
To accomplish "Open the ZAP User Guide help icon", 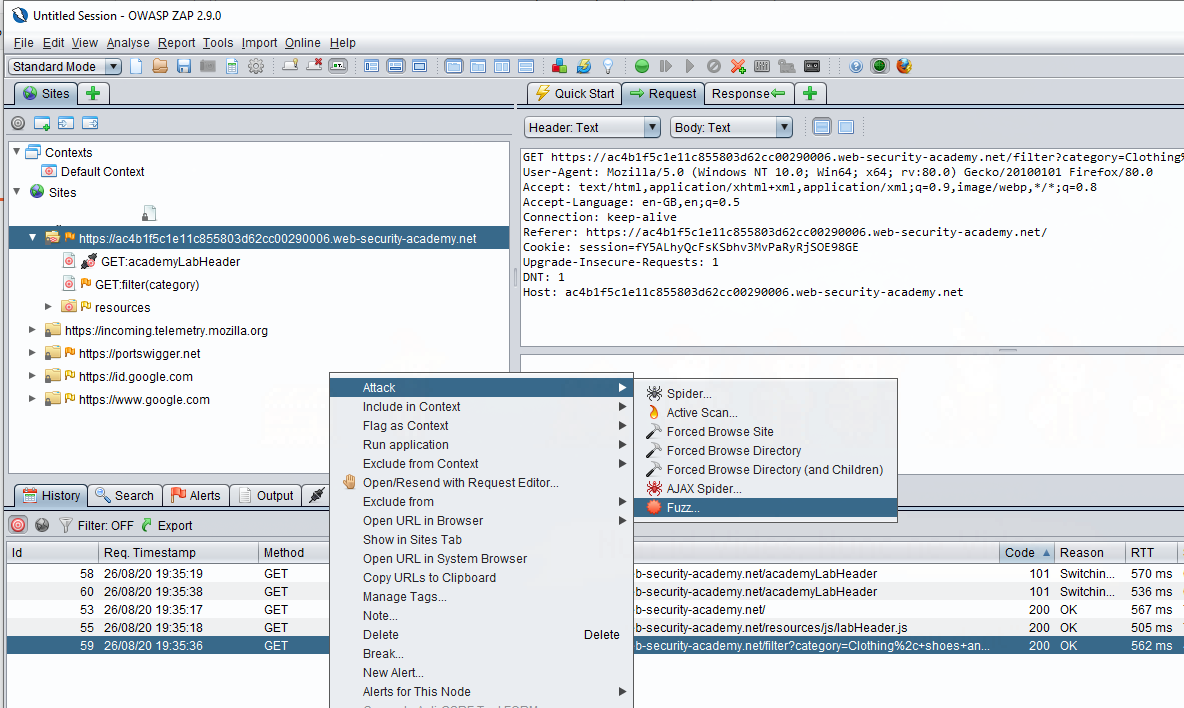I will click(x=856, y=66).
